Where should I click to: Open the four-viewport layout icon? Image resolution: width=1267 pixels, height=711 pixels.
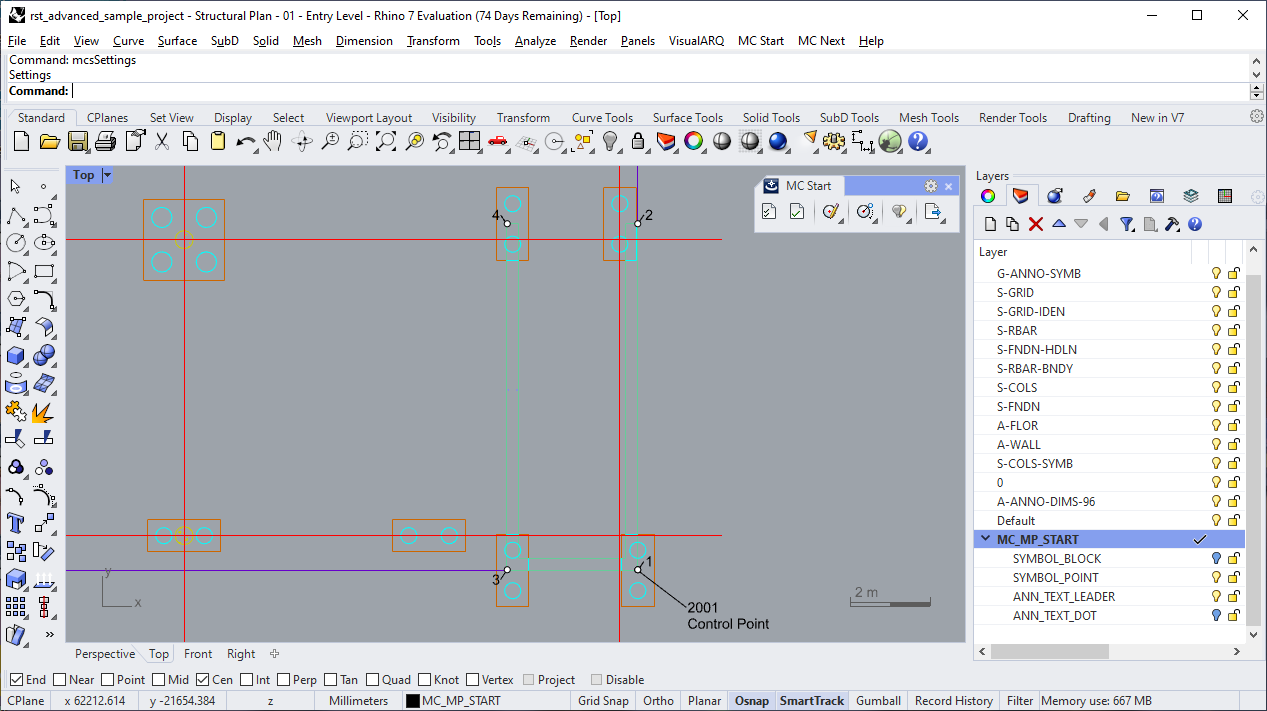tap(470, 142)
